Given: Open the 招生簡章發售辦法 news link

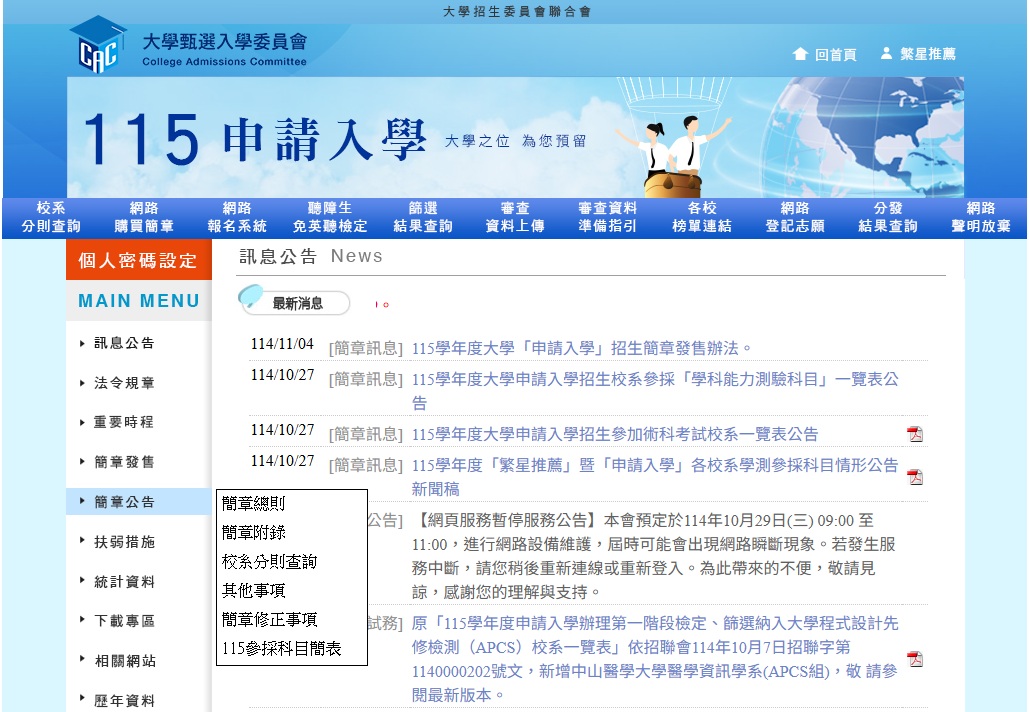Looking at the screenshot, I should pyautogui.click(x=581, y=349).
